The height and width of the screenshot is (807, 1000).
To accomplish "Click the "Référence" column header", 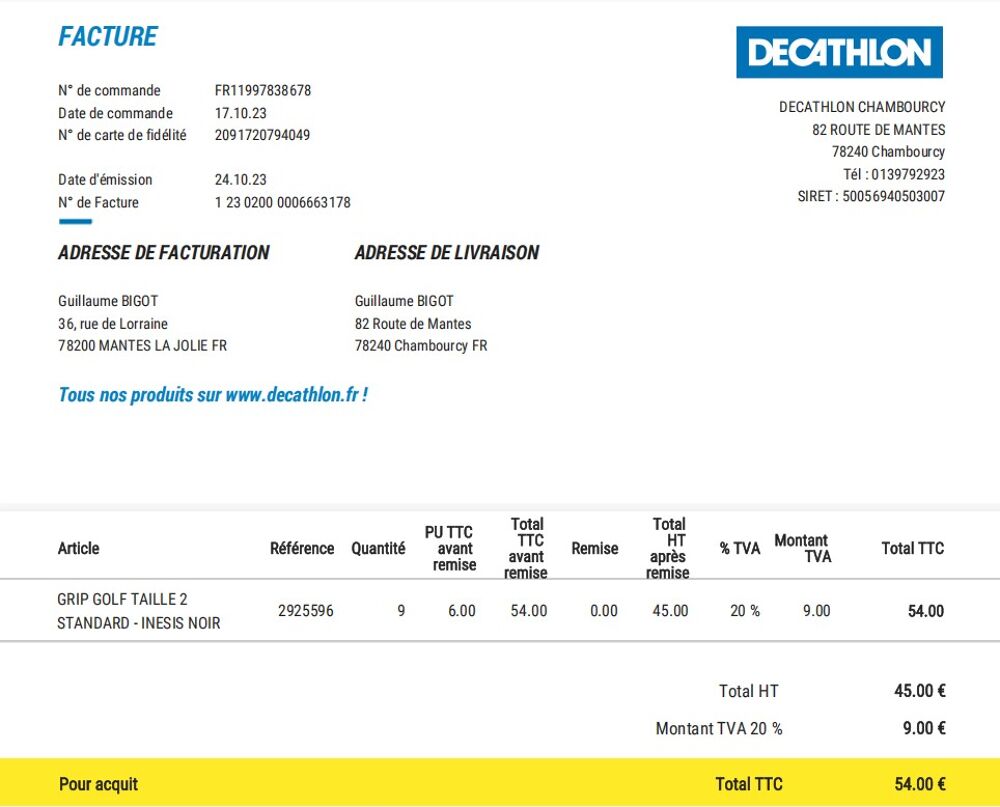I will point(302,549).
